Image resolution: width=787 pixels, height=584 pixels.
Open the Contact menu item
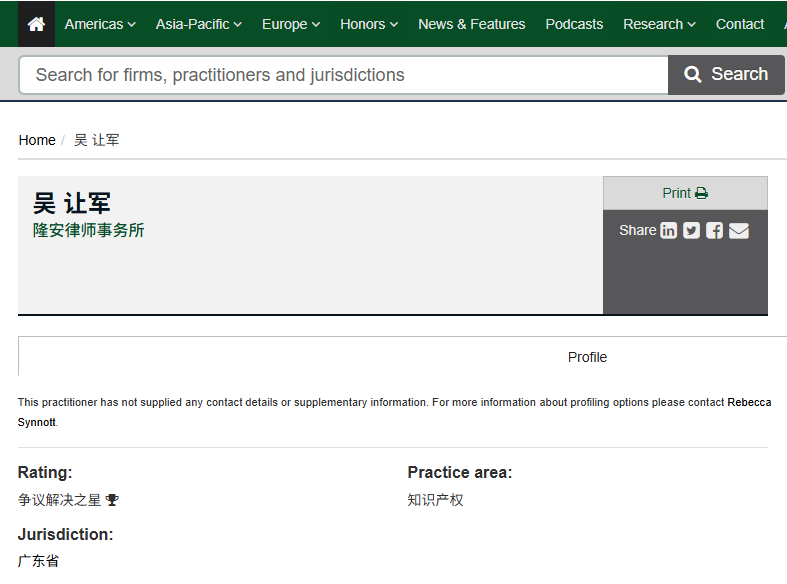coord(740,24)
